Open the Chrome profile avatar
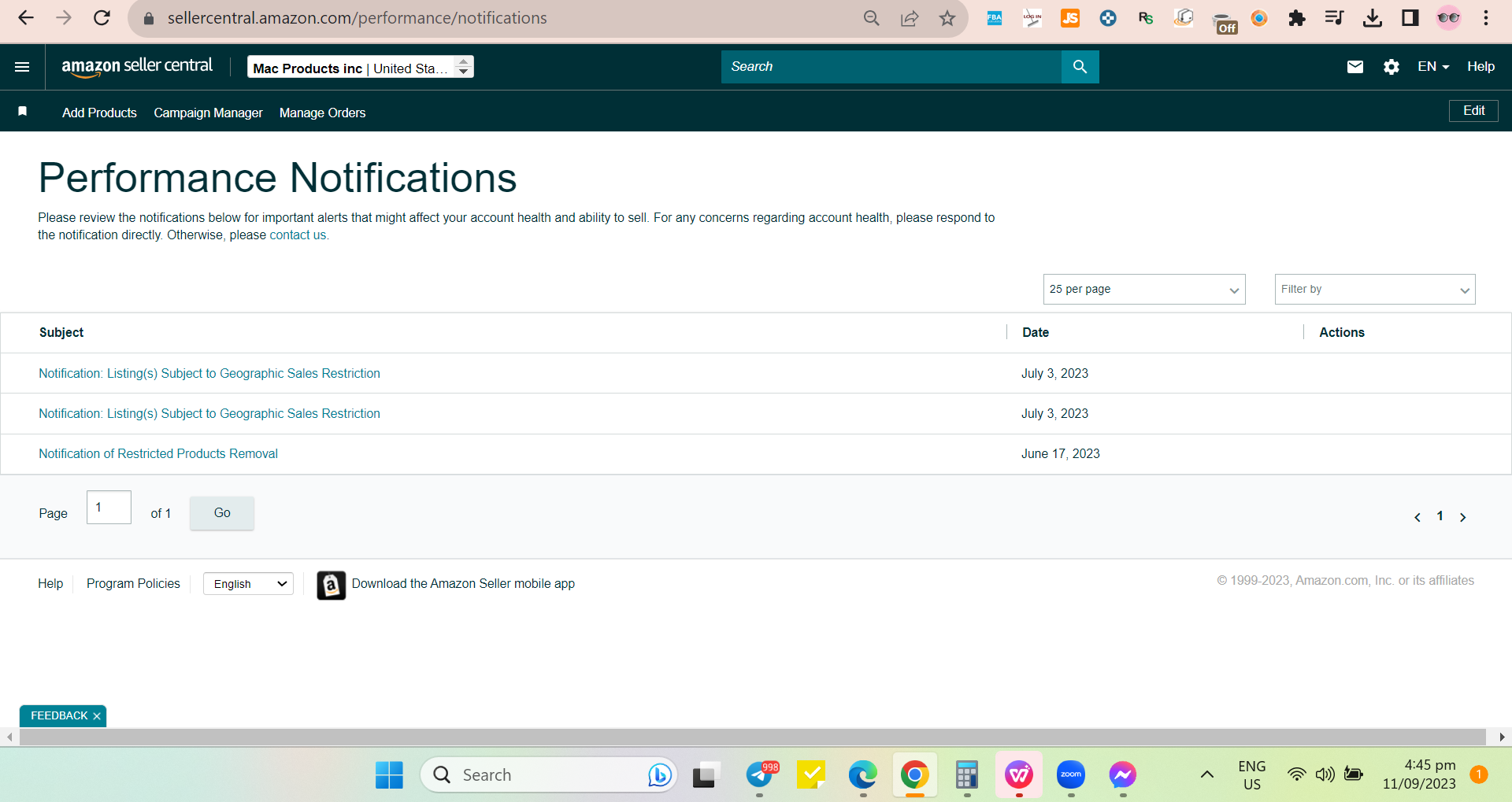Screen dimensions: 1512x802 [x=1448, y=18]
